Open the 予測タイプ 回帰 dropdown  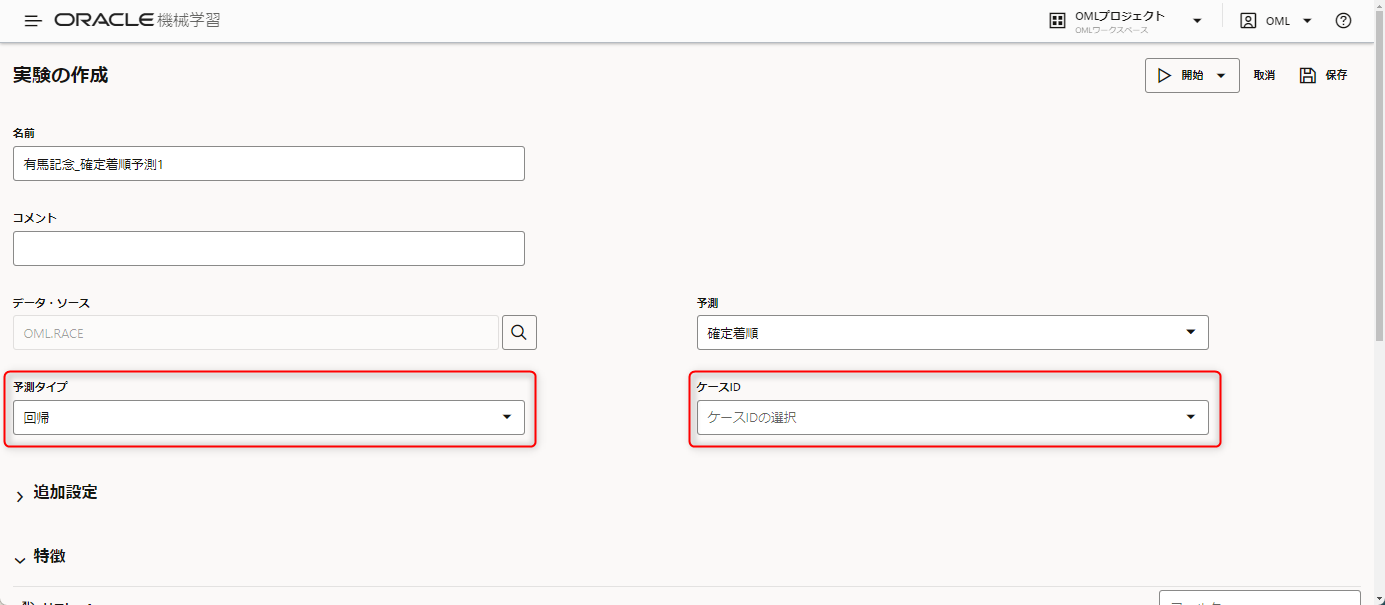click(x=269, y=417)
